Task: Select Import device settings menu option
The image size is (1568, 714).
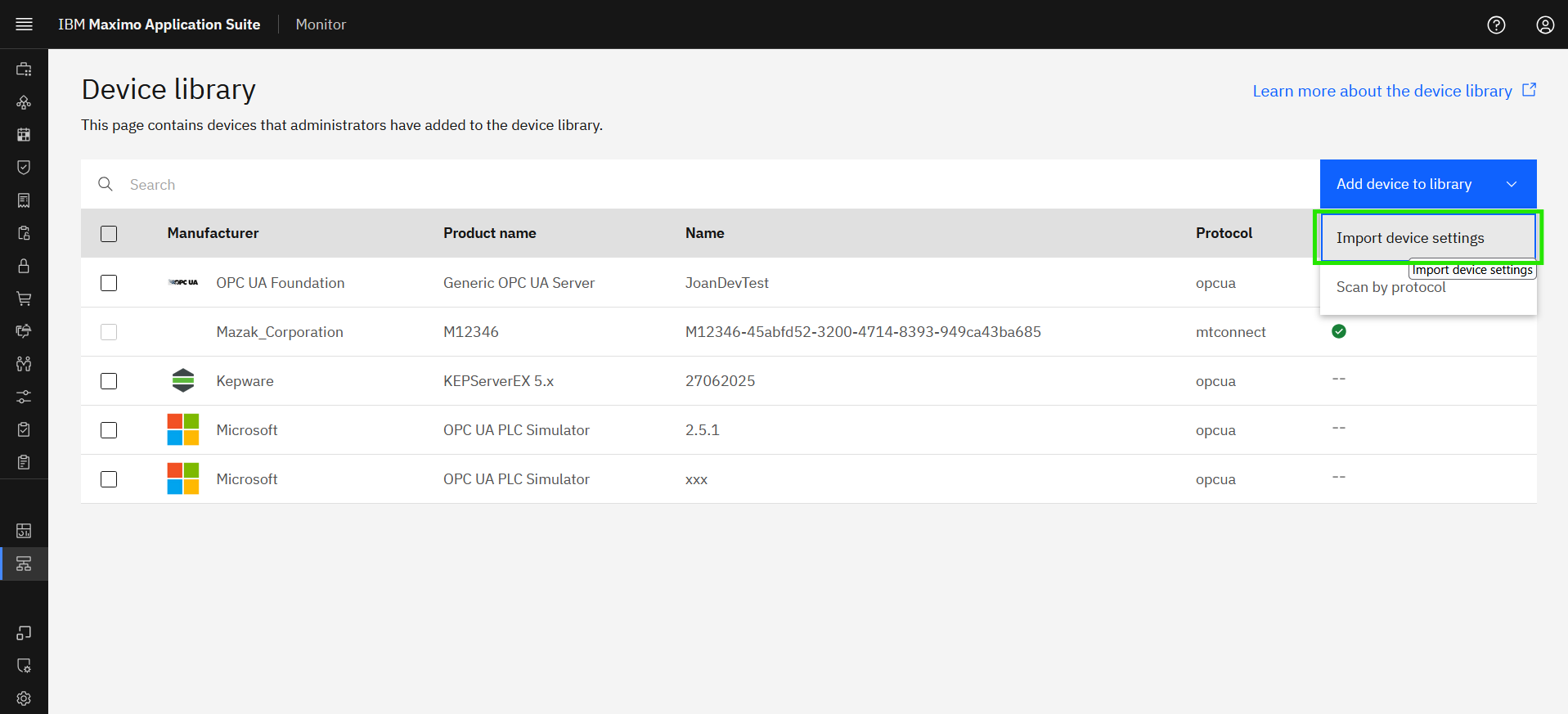Action: tap(1428, 238)
